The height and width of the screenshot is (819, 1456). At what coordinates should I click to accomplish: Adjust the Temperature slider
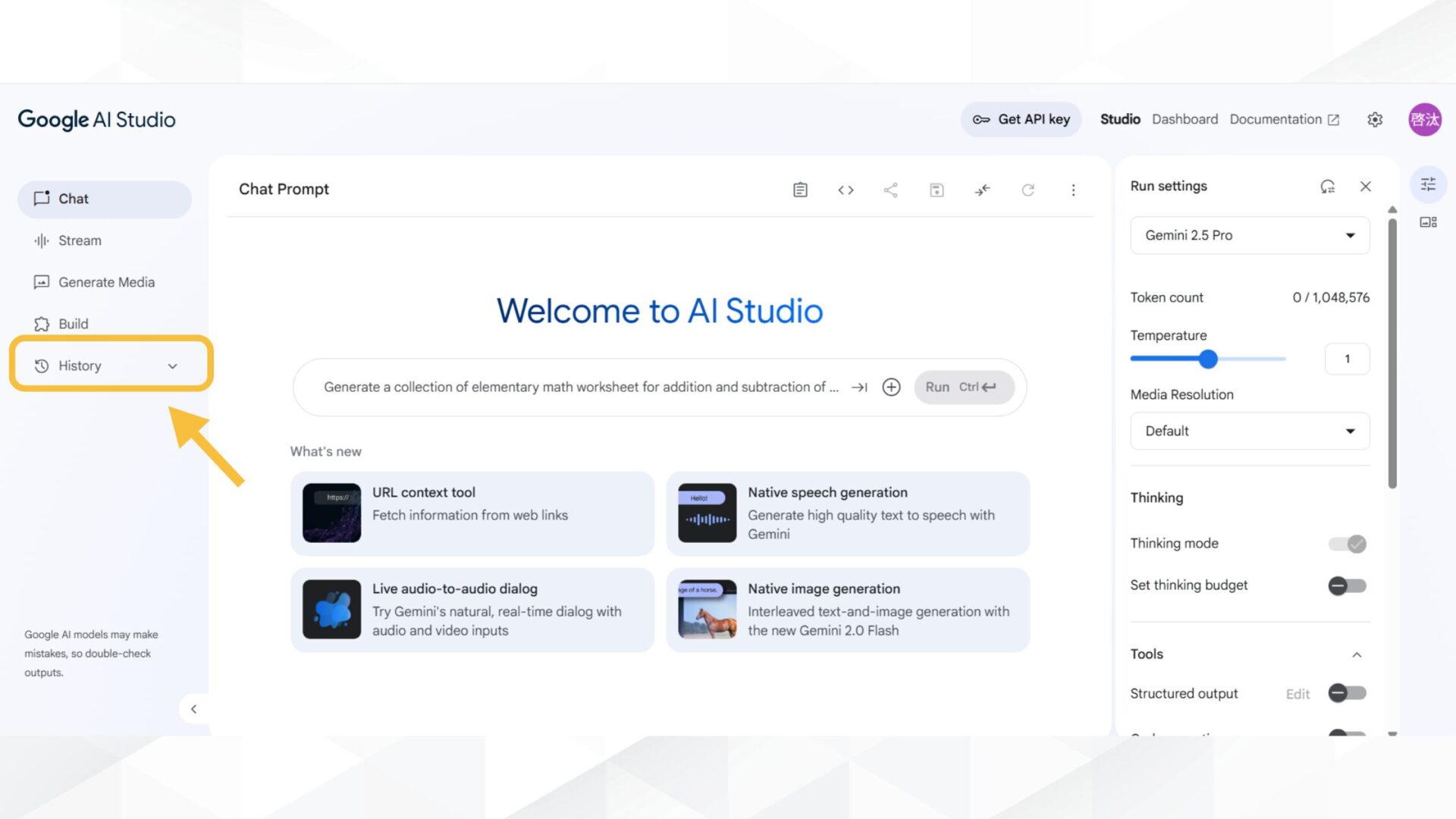pyautogui.click(x=1208, y=359)
